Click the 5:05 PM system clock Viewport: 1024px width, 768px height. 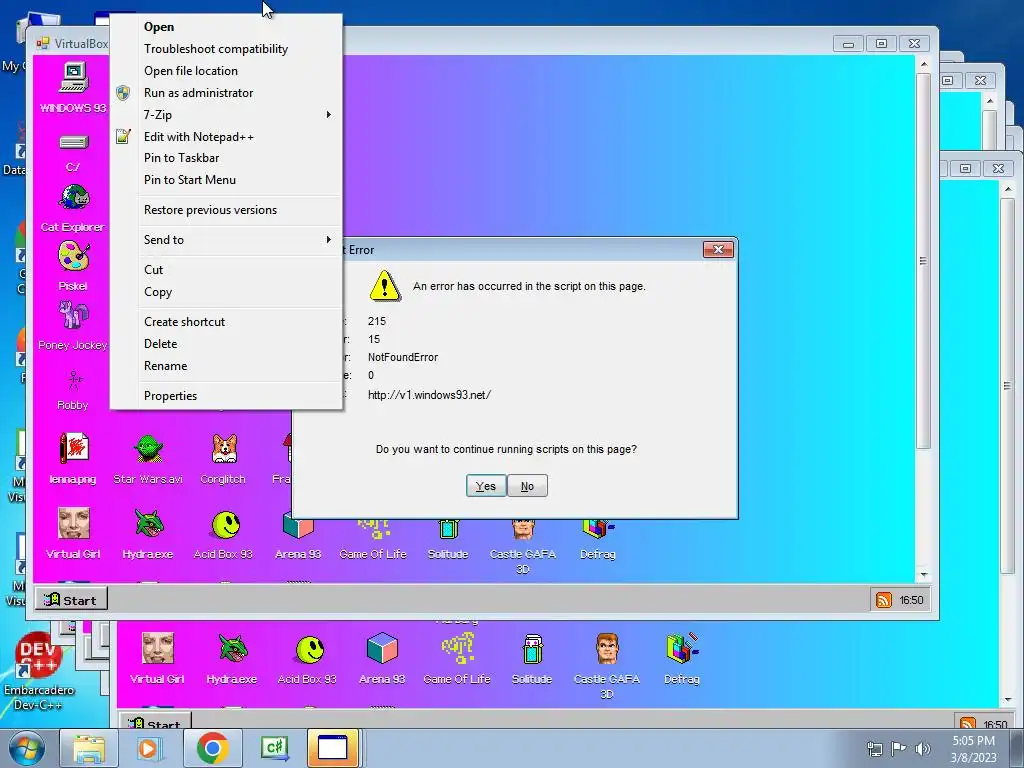coord(974,741)
